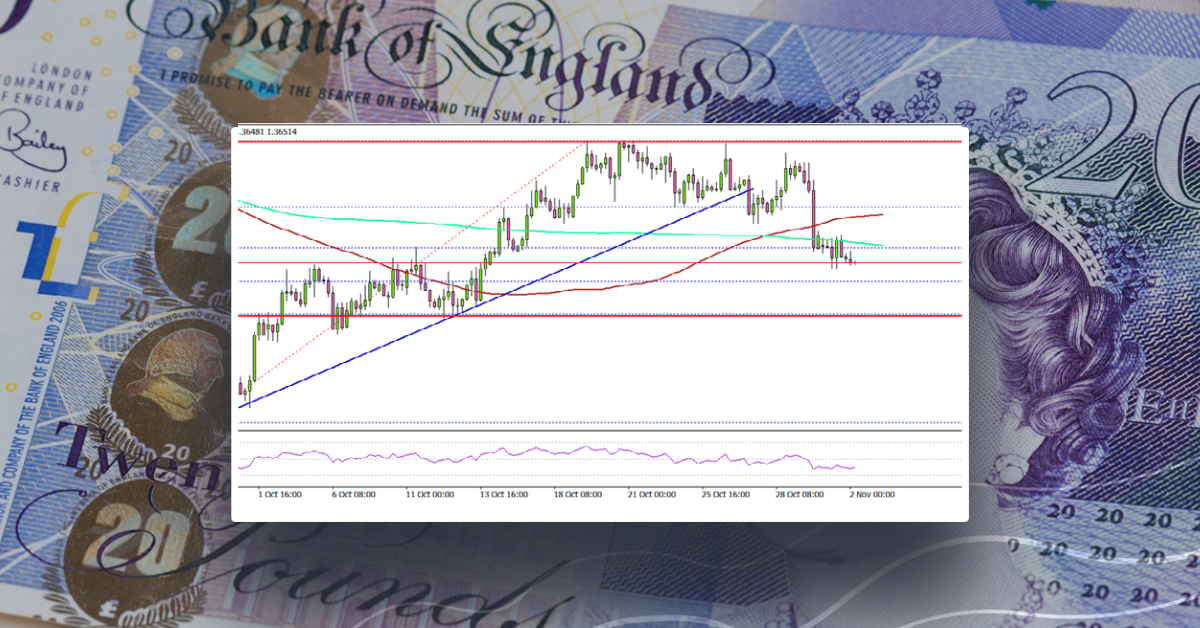Click the lower red support line

pos(600,318)
